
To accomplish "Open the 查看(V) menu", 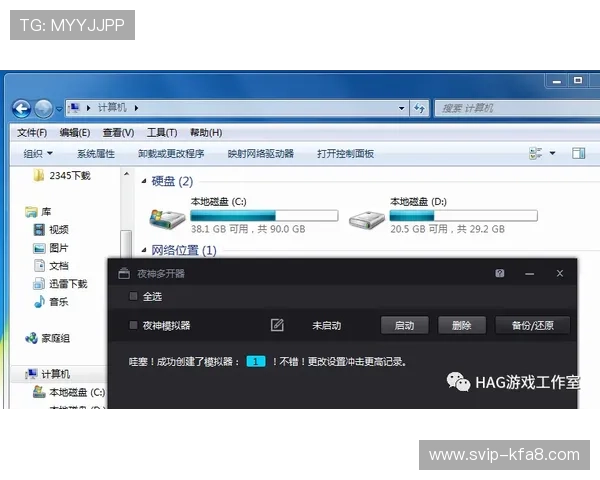I will (118, 133).
